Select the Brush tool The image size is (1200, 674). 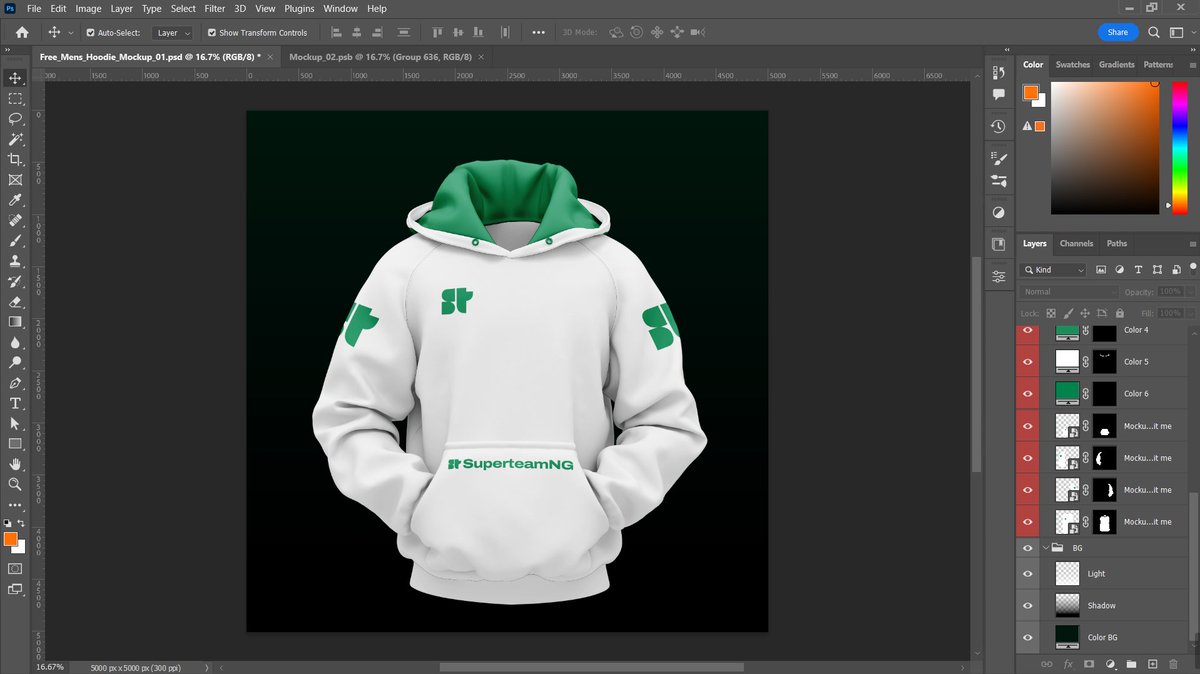(15, 241)
